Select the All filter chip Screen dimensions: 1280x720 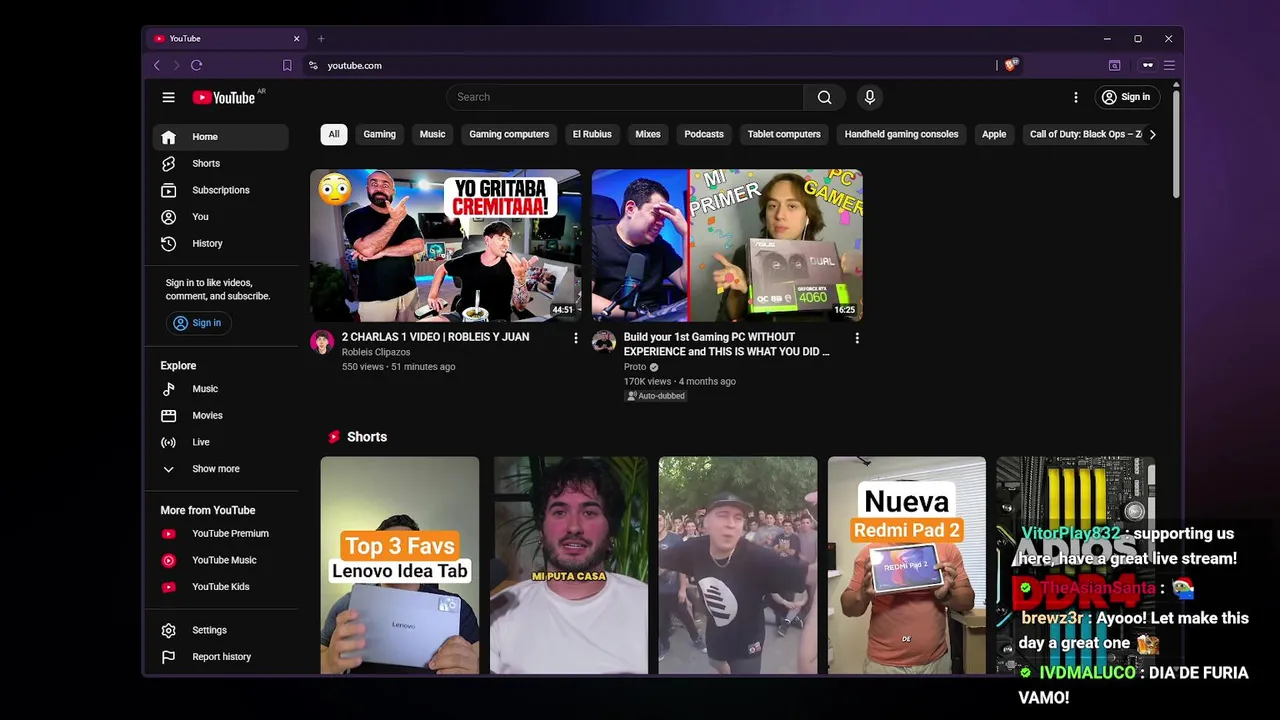tap(334, 134)
